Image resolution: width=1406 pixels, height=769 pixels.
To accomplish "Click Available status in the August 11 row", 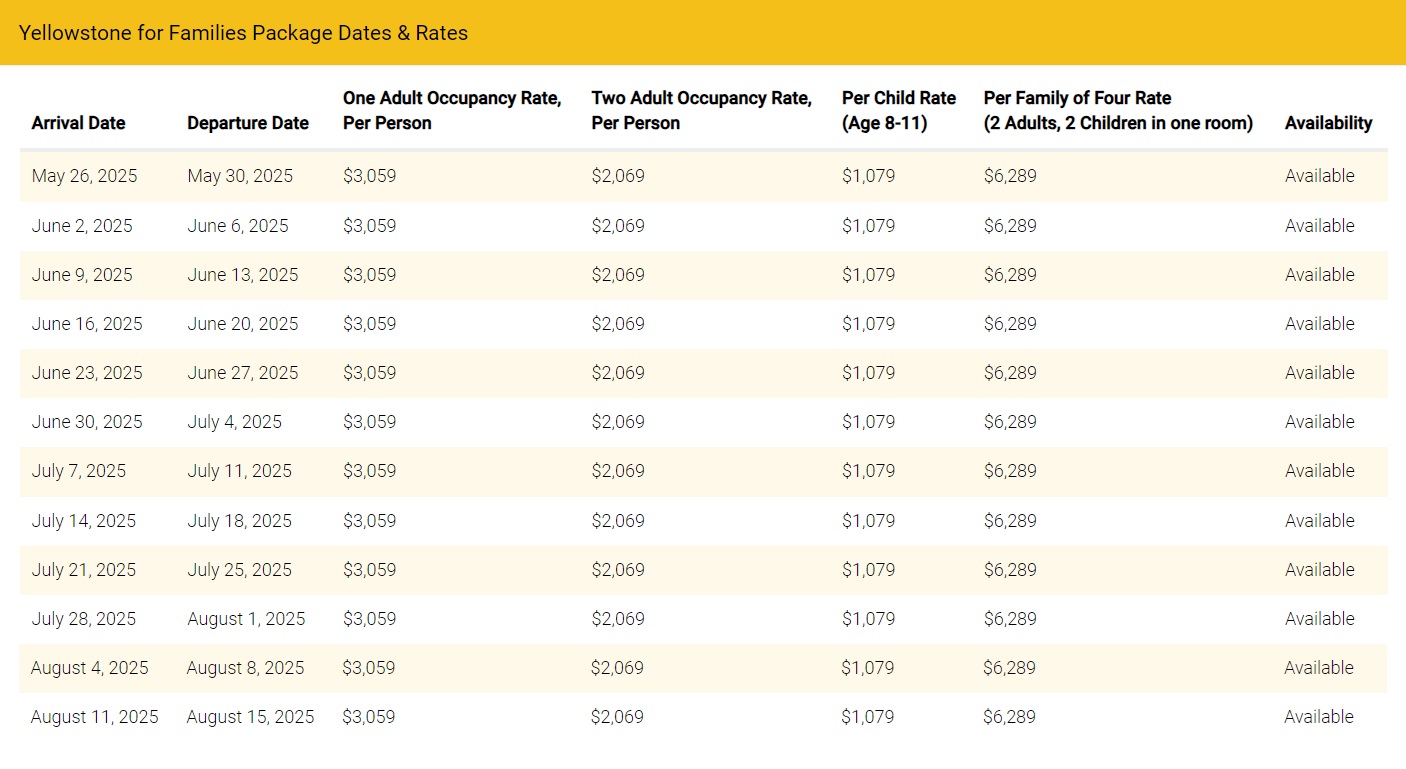I will pos(1319,717).
